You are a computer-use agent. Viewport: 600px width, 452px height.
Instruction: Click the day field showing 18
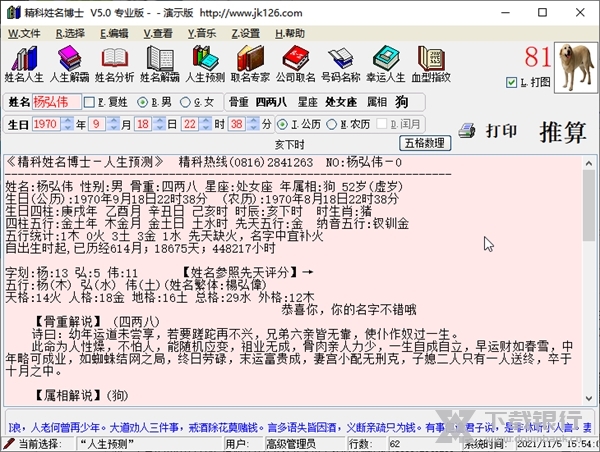[x=144, y=124]
